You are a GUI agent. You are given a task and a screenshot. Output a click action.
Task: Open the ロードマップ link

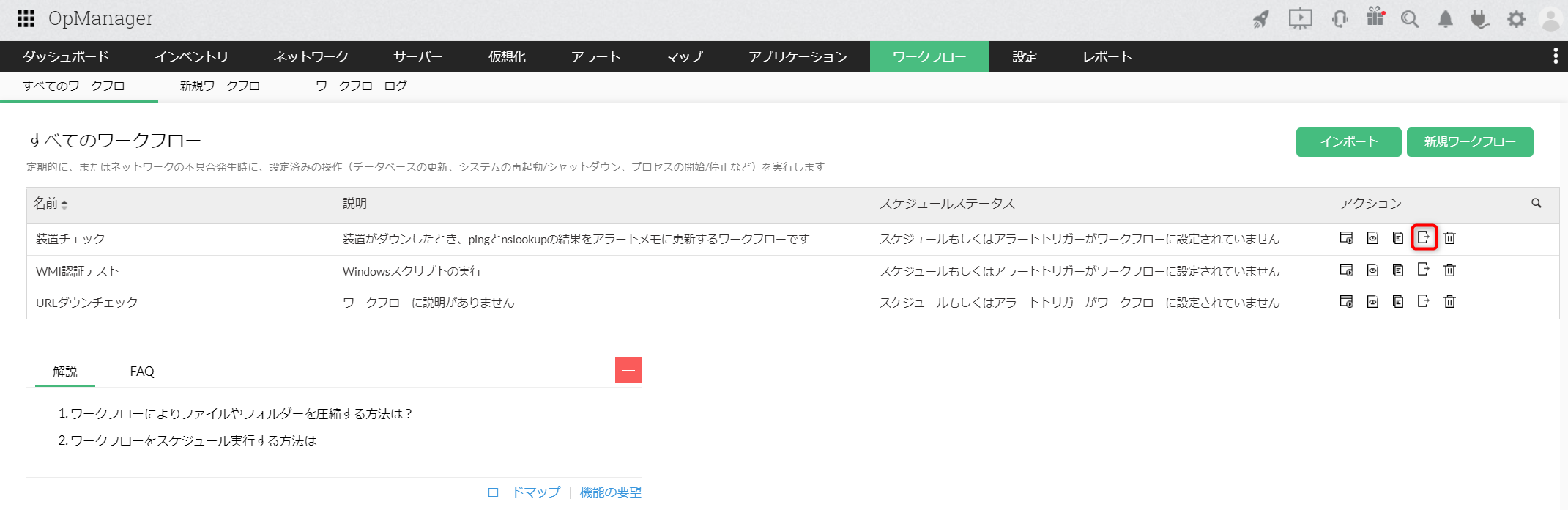tap(523, 492)
